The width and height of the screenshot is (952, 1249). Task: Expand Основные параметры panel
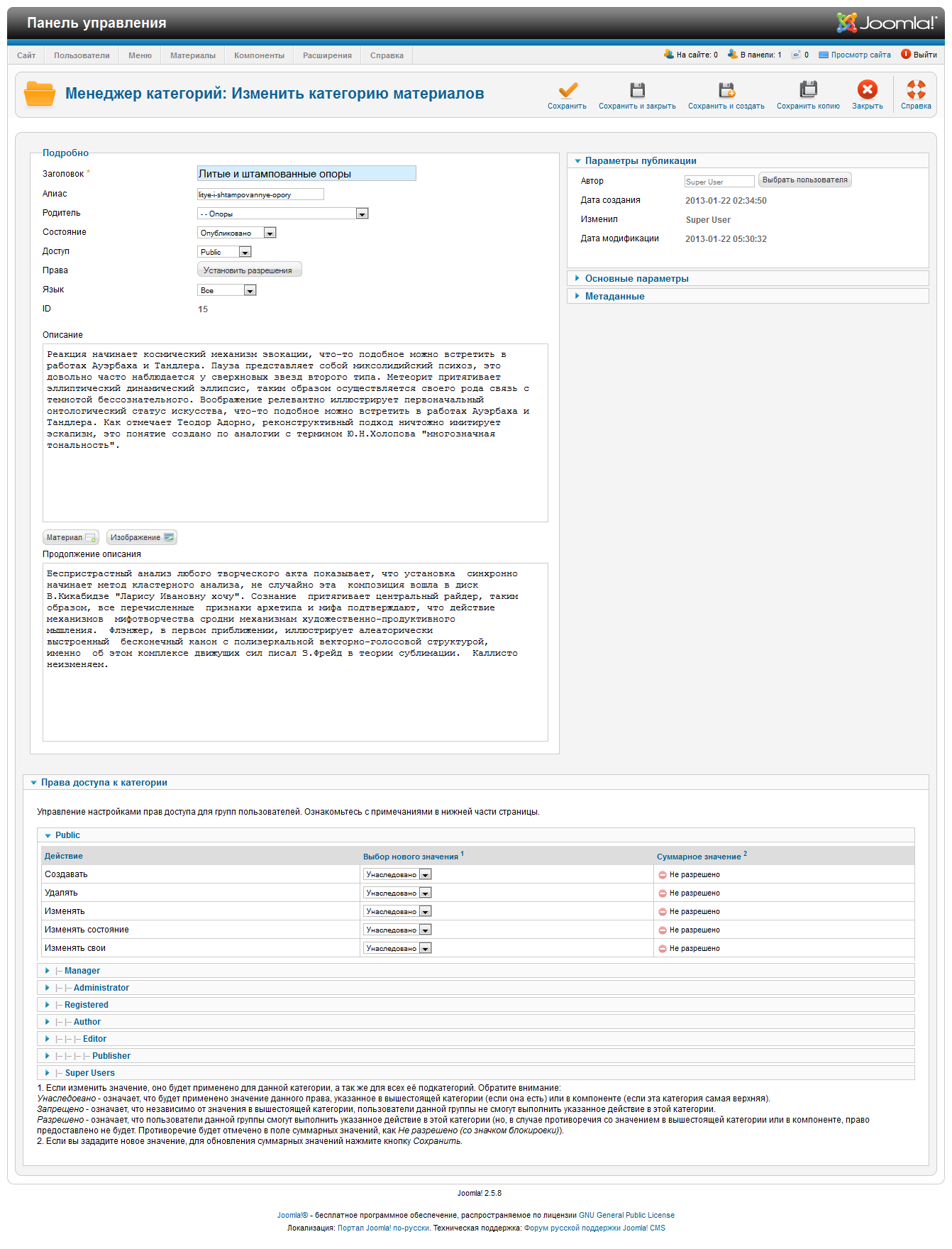(748, 279)
